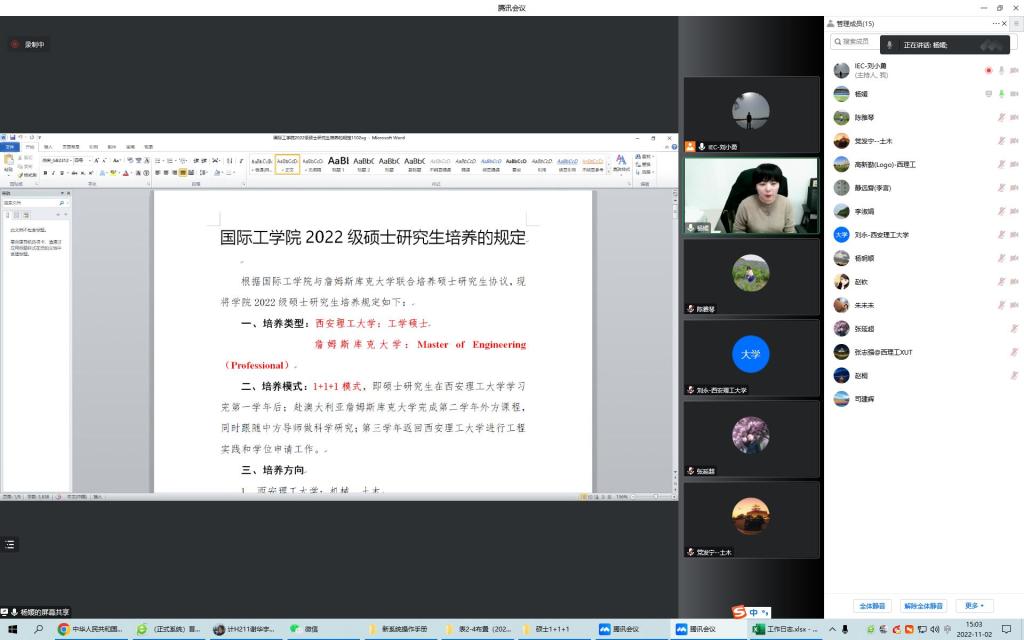The width and height of the screenshot is (1024, 640).
Task: Click the recording indicator 录制中
Action: point(28,45)
